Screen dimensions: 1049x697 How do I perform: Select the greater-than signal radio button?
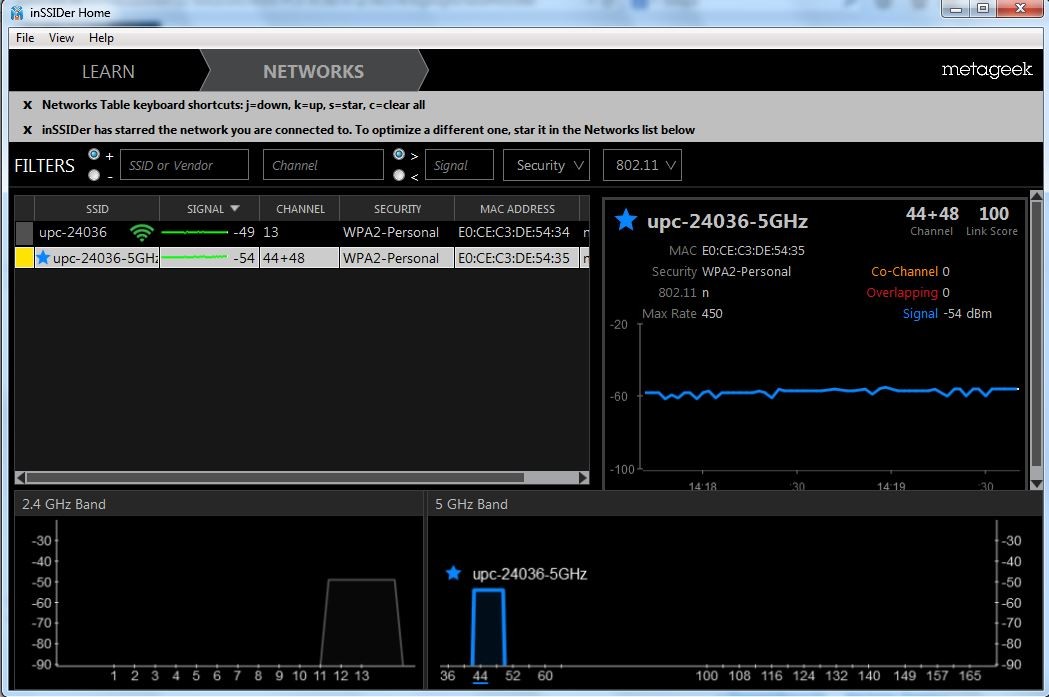pos(399,155)
